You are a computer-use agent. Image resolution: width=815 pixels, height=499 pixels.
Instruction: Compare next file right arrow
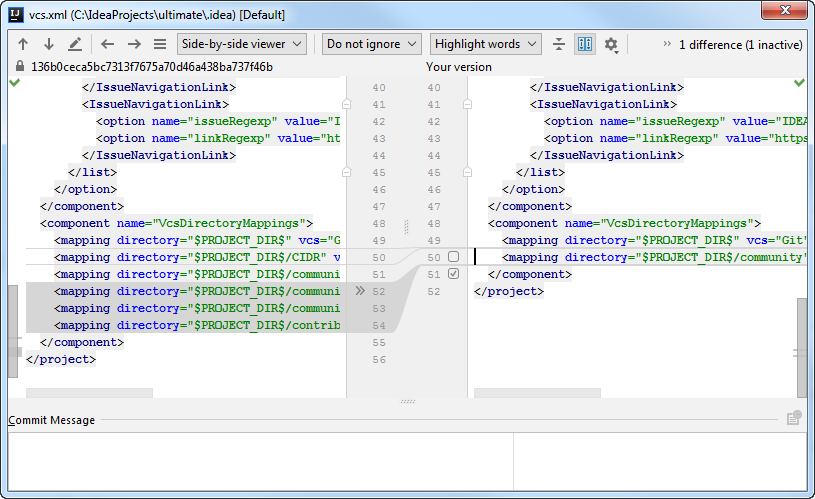tap(134, 44)
